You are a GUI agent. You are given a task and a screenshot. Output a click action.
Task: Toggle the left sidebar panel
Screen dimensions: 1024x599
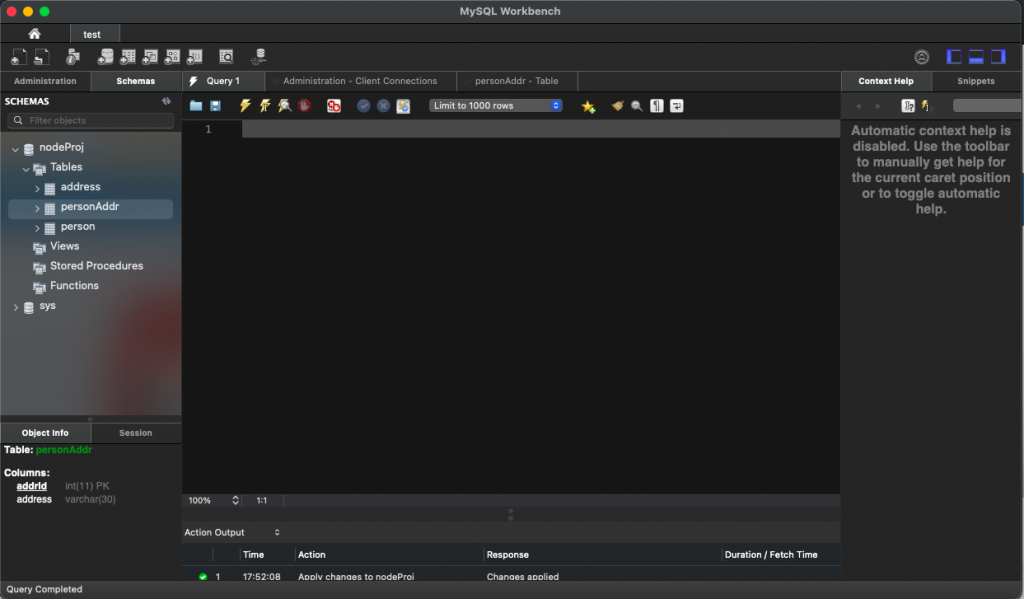click(x=954, y=57)
